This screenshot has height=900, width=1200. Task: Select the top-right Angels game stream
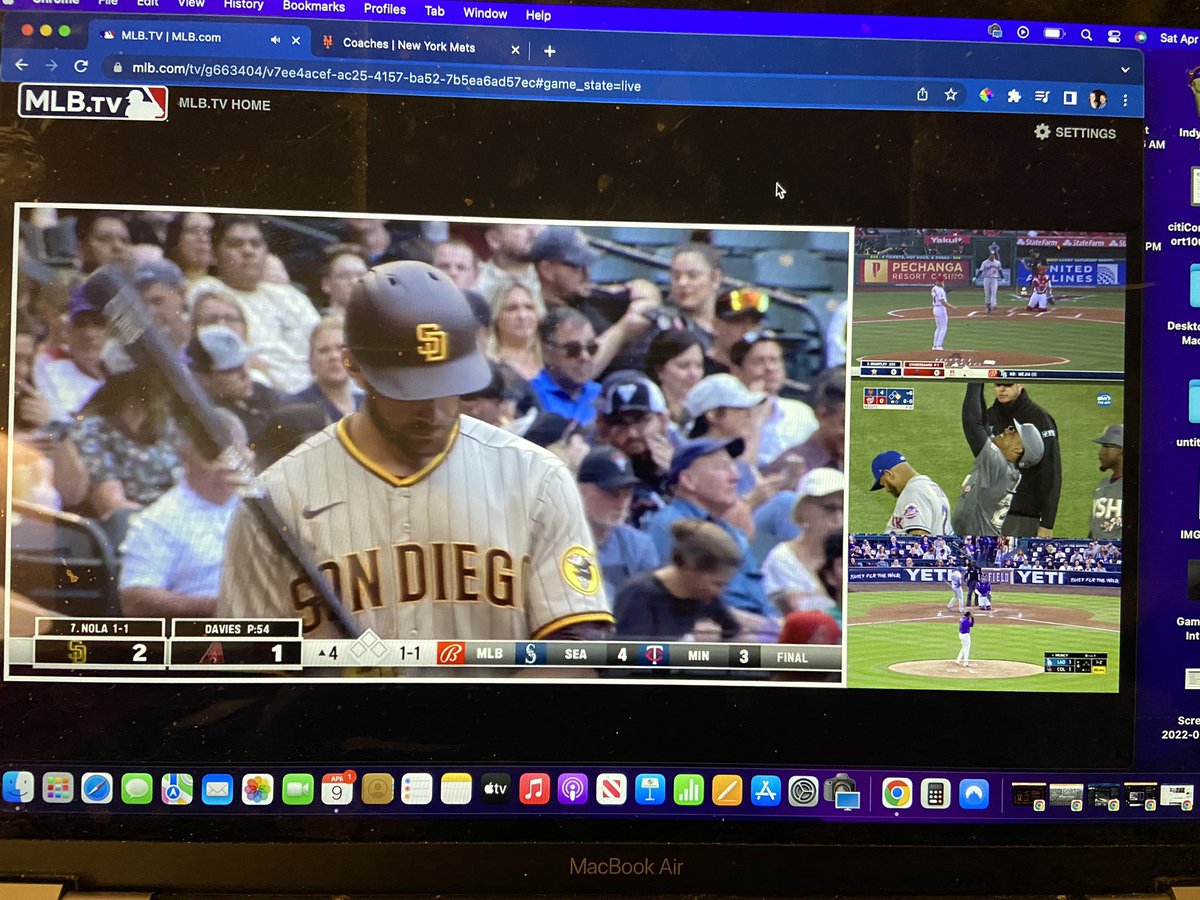(990, 304)
